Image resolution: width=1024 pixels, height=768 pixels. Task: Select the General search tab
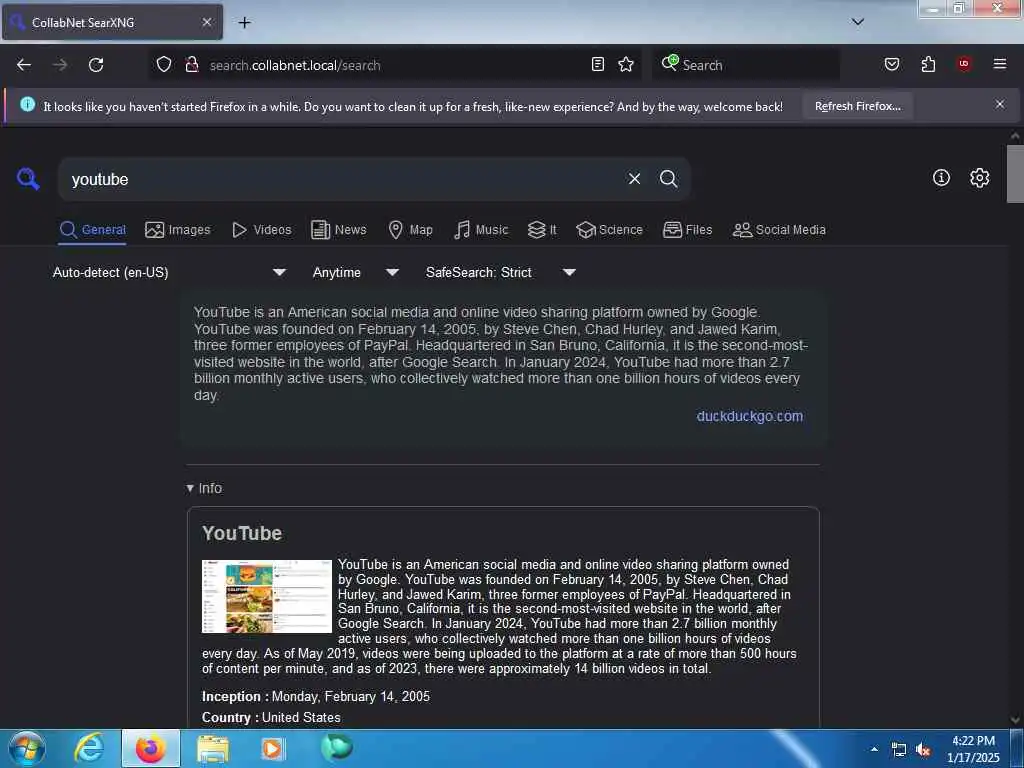pos(92,230)
